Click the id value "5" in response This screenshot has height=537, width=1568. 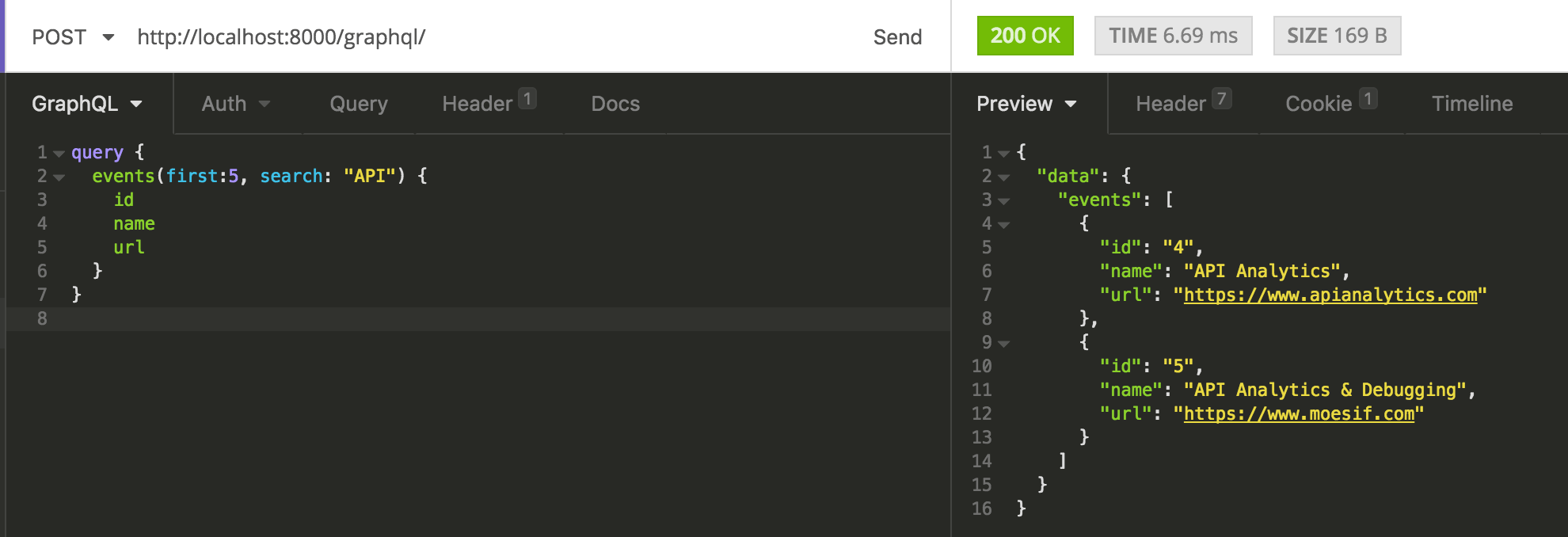1178,366
